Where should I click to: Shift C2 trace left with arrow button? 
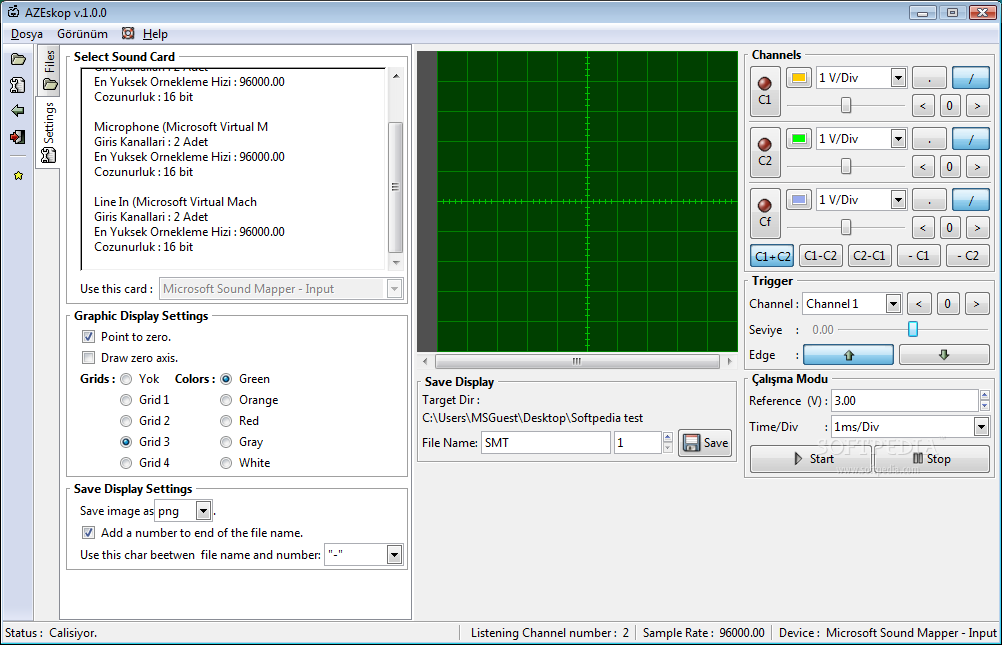(923, 167)
